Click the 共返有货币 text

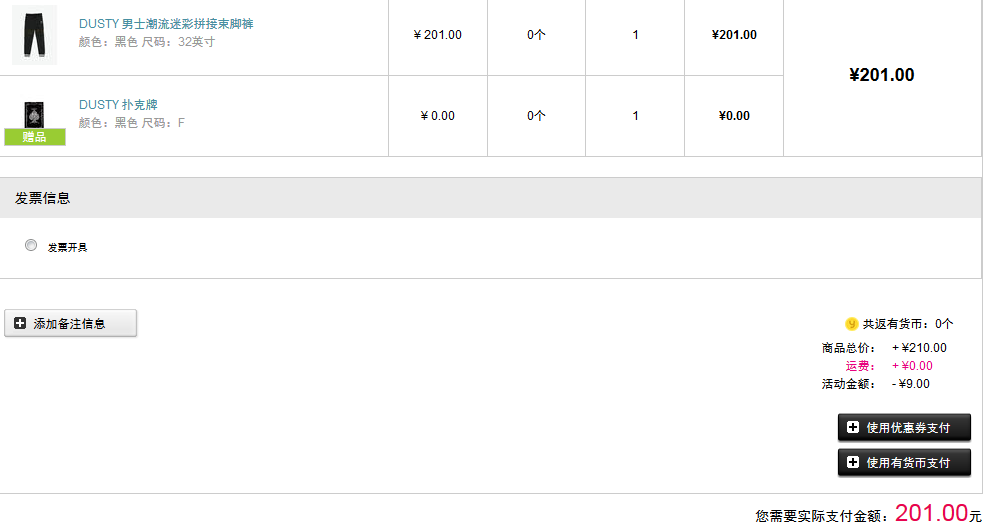(908, 324)
